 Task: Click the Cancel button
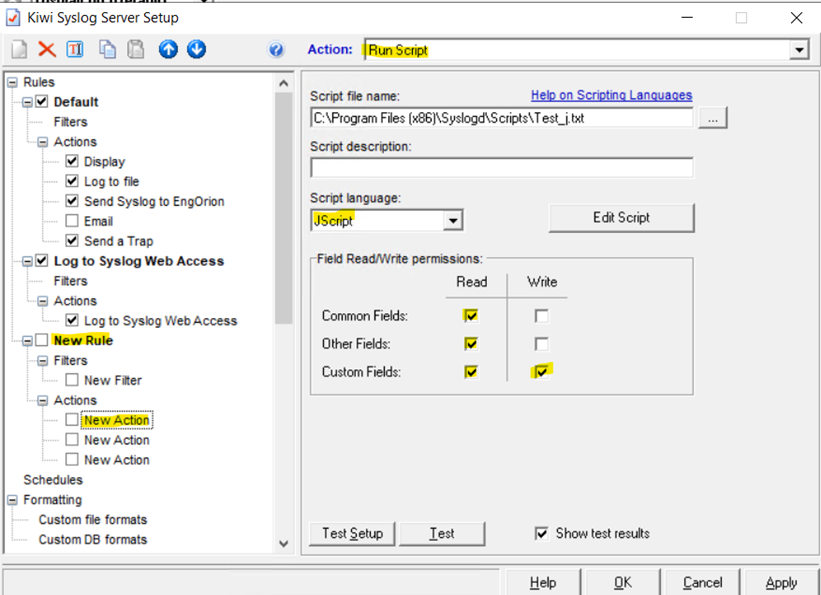[702, 582]
